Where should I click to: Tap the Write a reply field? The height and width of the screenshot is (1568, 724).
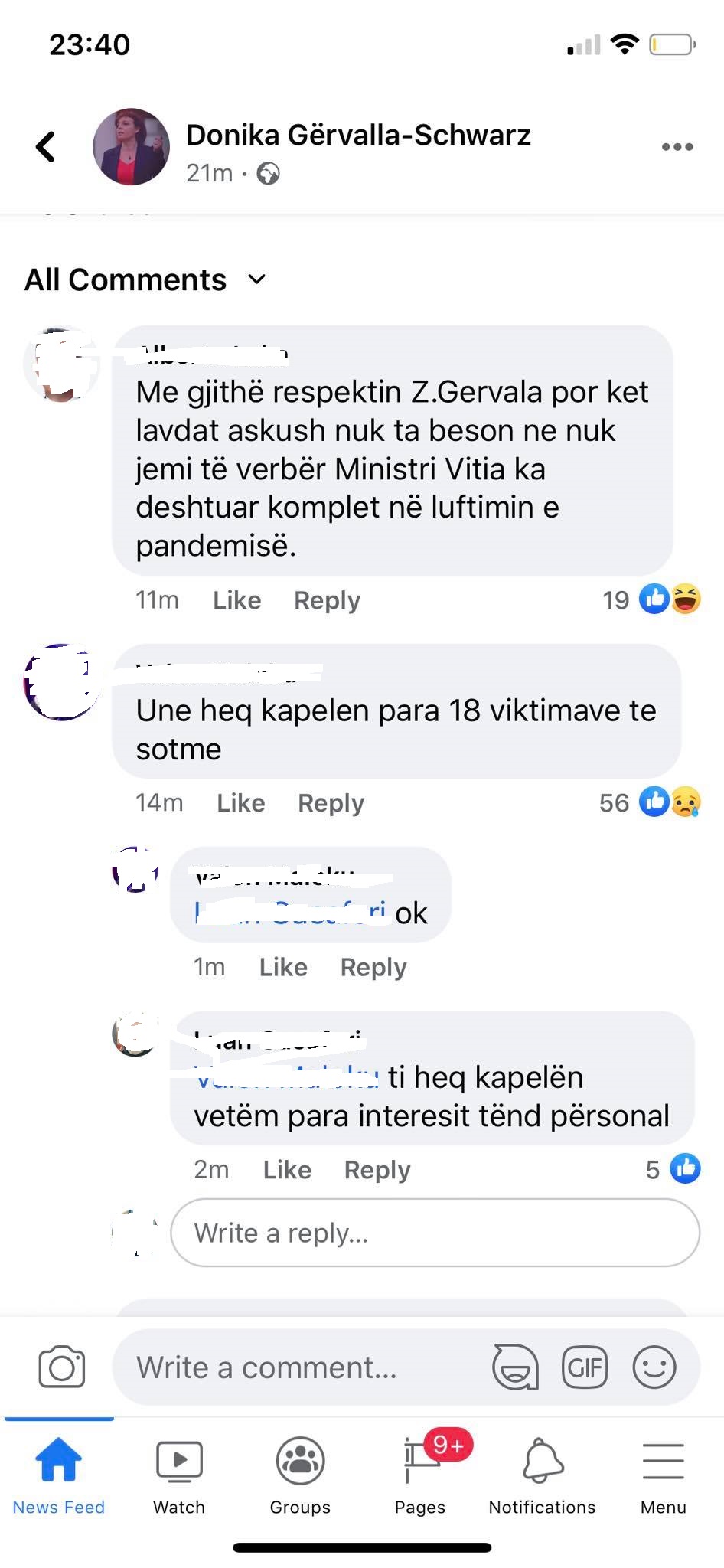pyautogui.click(x=435, y=1233)
